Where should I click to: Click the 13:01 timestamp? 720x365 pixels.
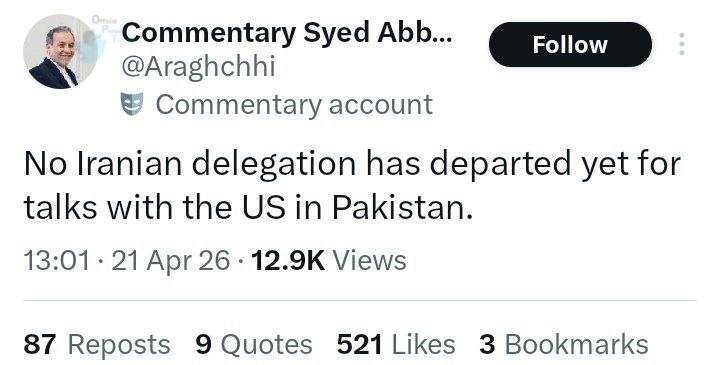click(56, 260)
